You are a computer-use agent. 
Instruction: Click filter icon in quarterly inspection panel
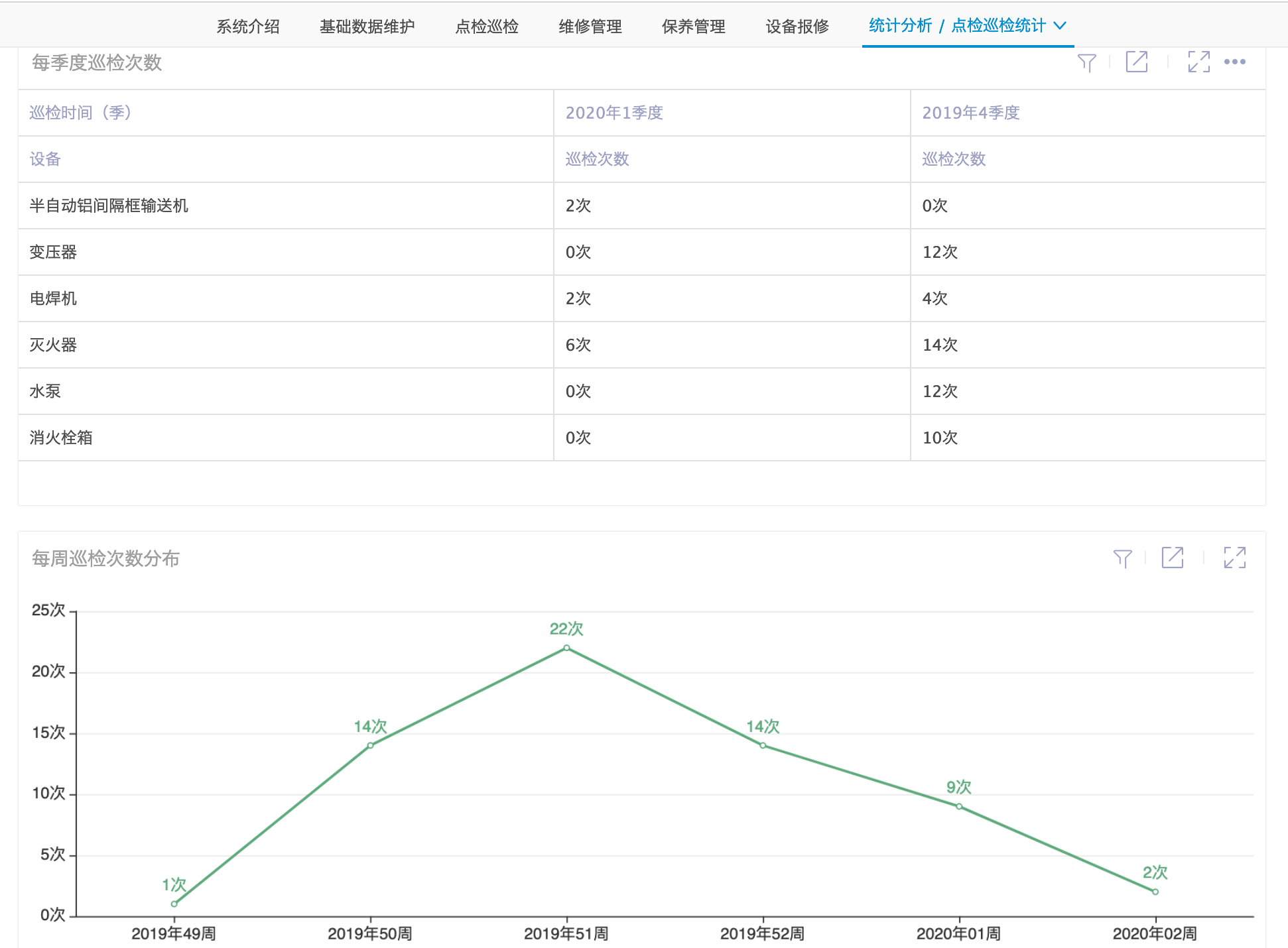pos(1086,62)
